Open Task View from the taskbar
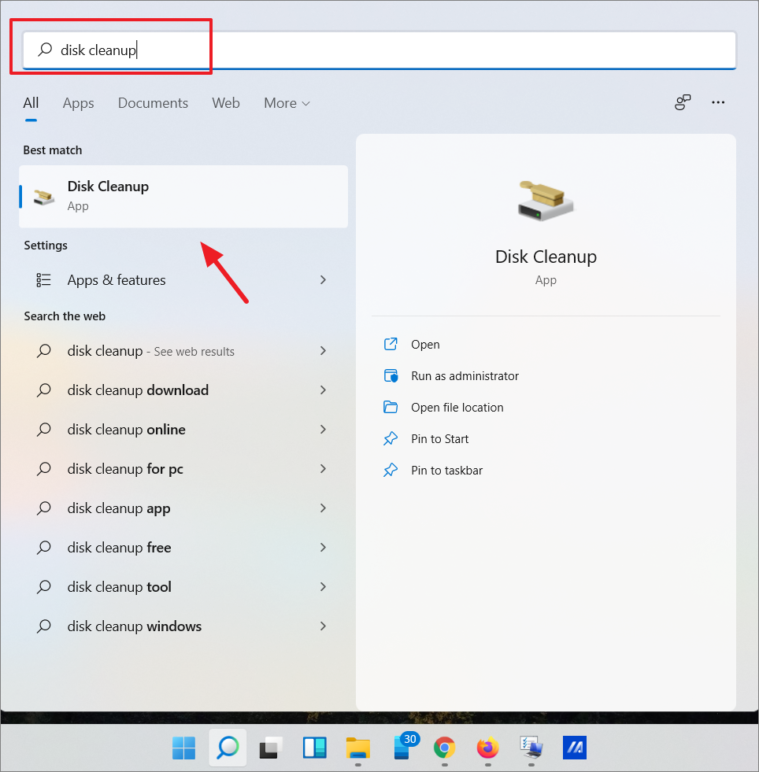 tap(271, 748)
